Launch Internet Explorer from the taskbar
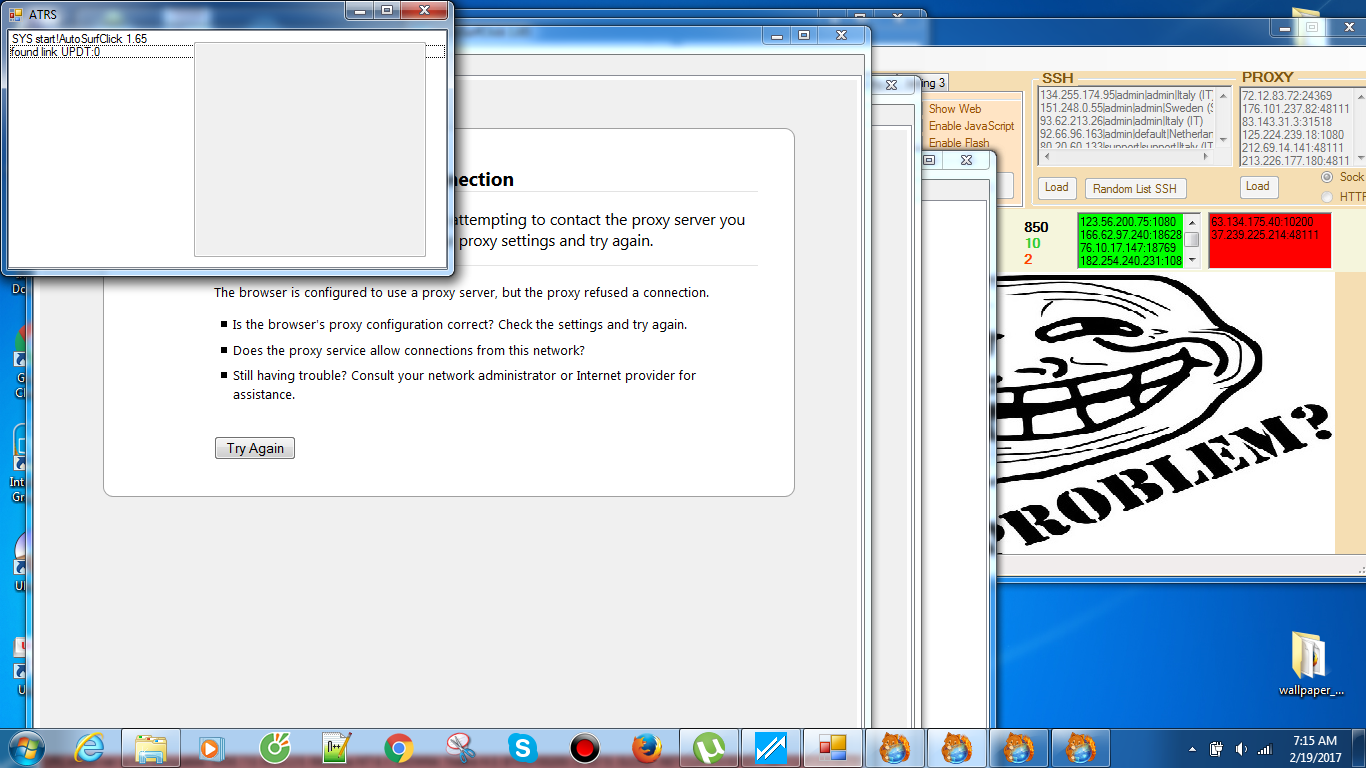The height and width of the screenshot is (768, 1366). click(x=90, y=747)
